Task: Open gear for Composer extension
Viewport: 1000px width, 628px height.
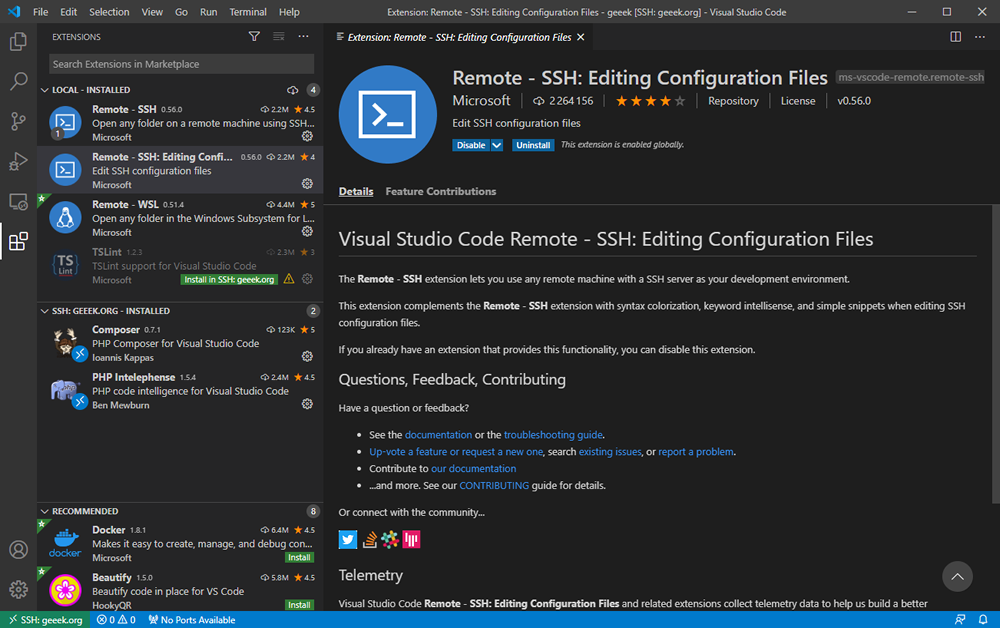Action: [x=307, y=356]
